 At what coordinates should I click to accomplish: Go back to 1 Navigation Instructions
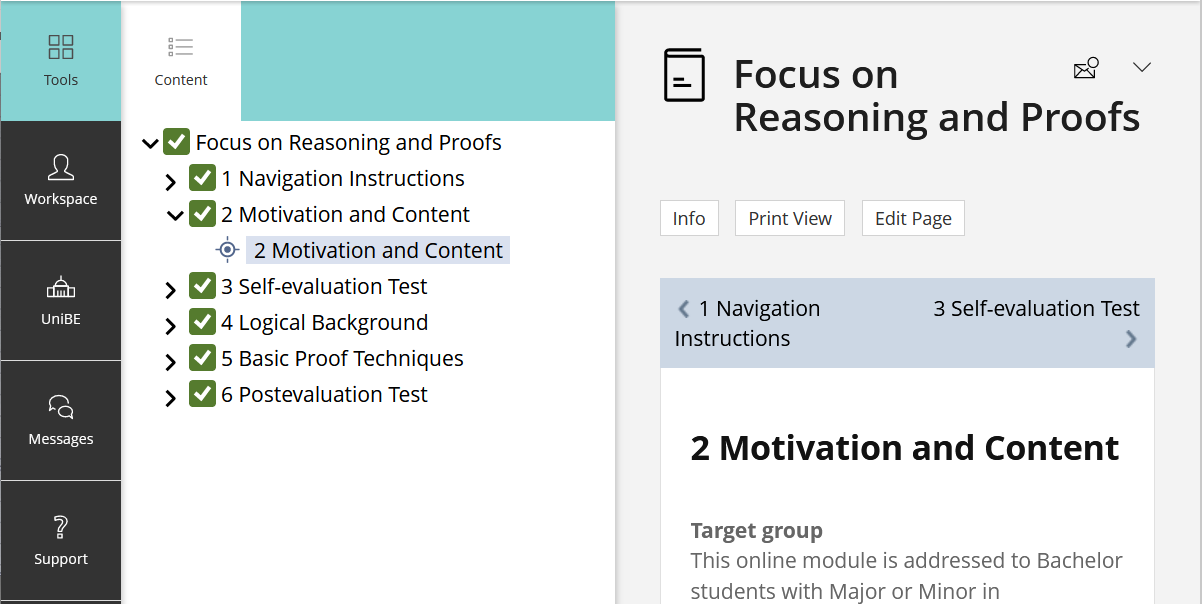(x=747, y=323)
